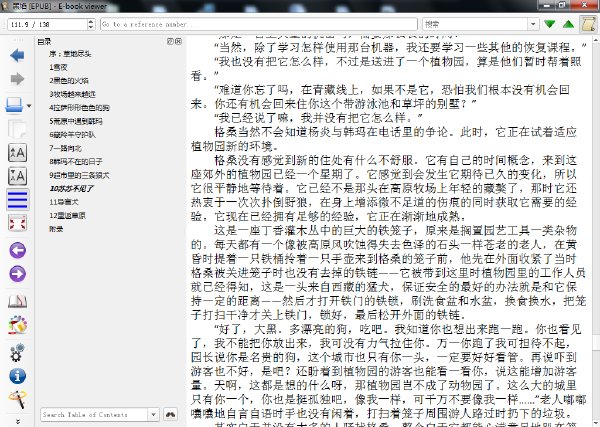Open chapter 3 in contents list

point(72,94)
